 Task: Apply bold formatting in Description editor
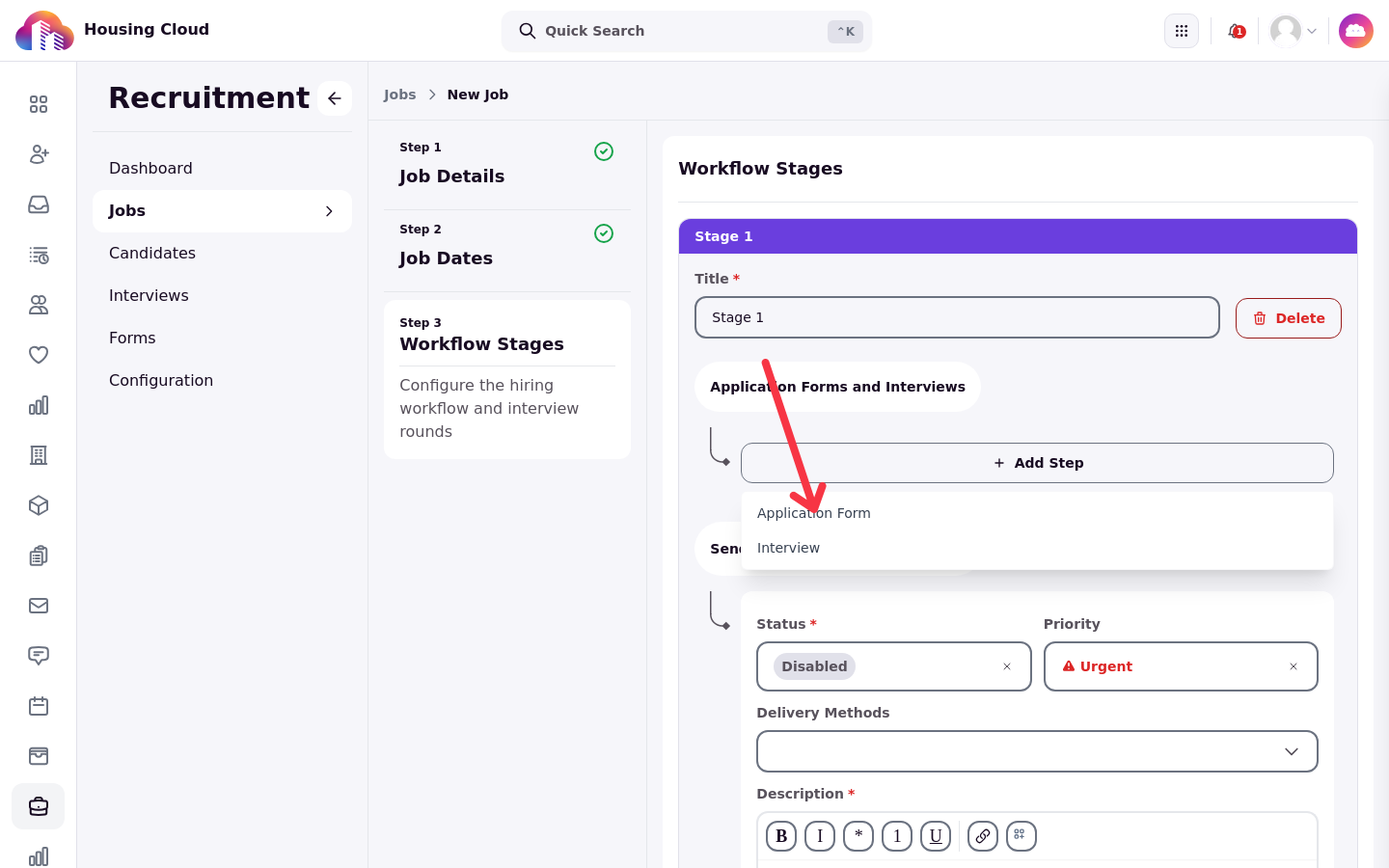click(781, 836)
